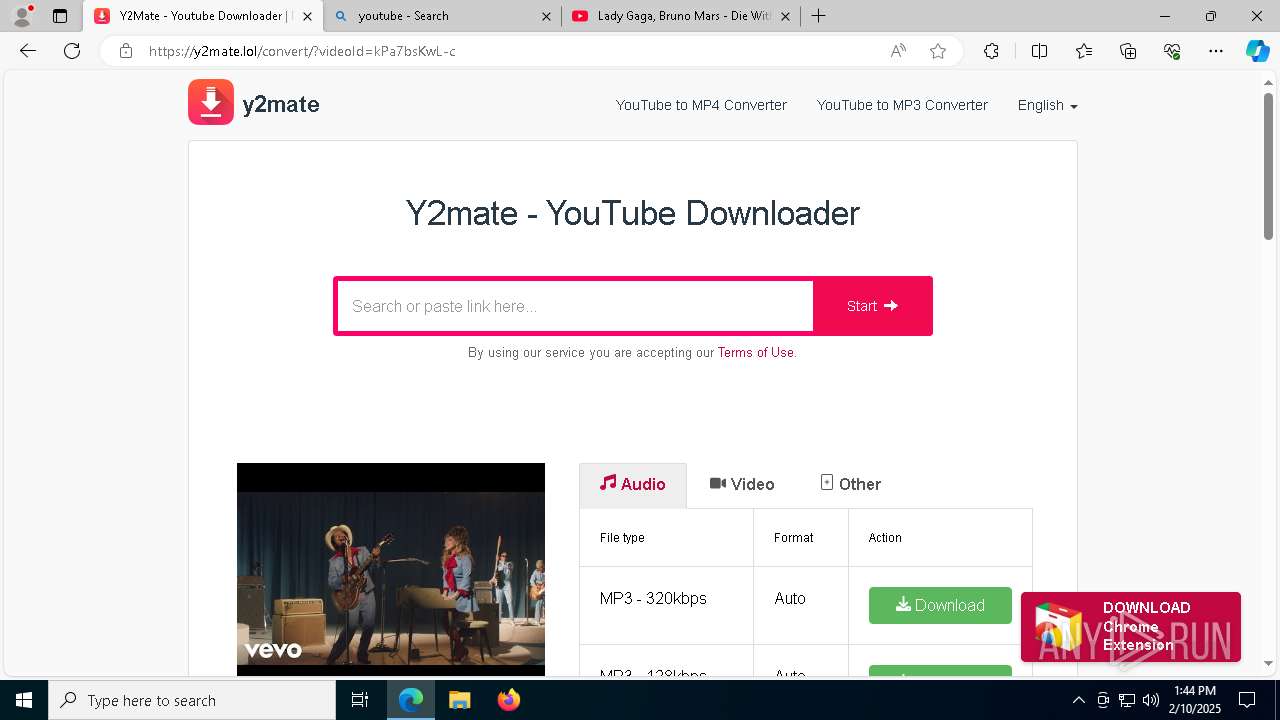Show hidden system tray icons chevron
The image size is (1280, 720).
click(1078, 700)
